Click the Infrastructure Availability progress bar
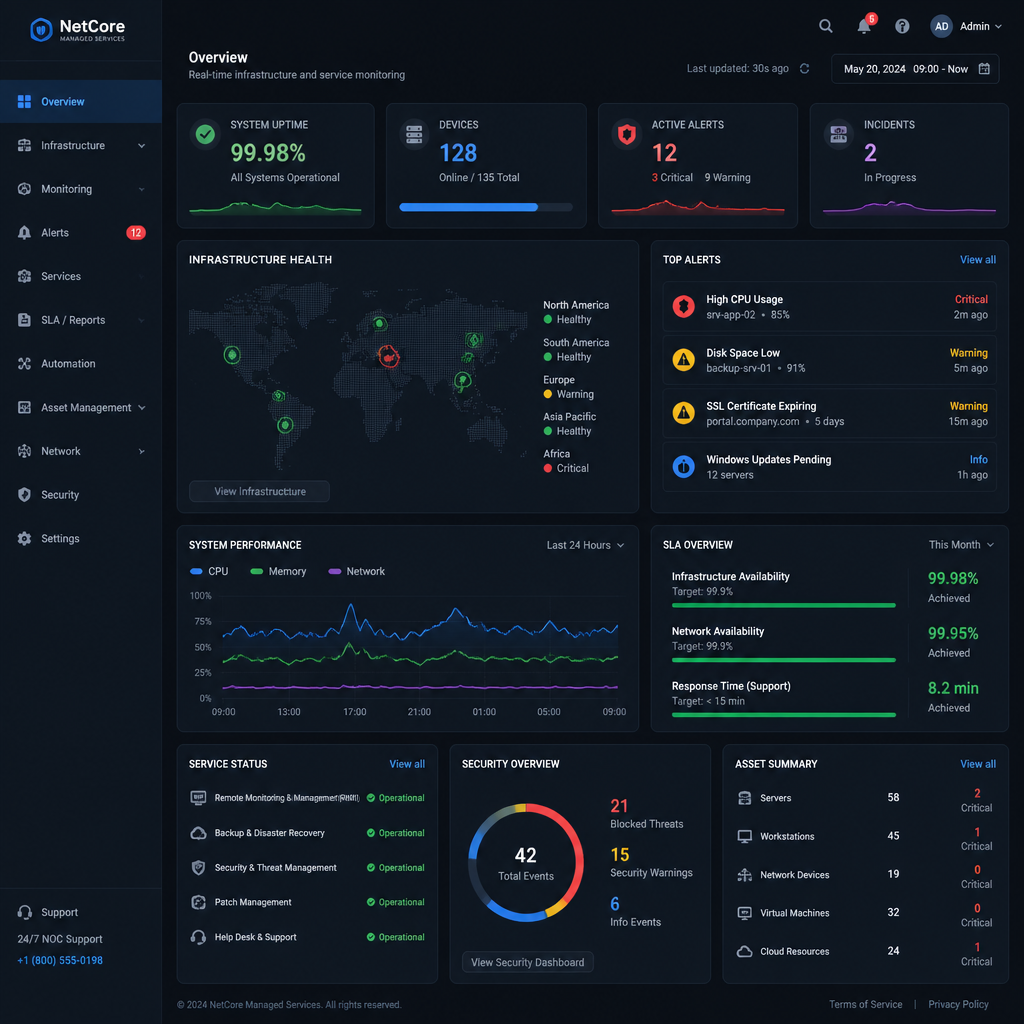 [x=784, y=605]
